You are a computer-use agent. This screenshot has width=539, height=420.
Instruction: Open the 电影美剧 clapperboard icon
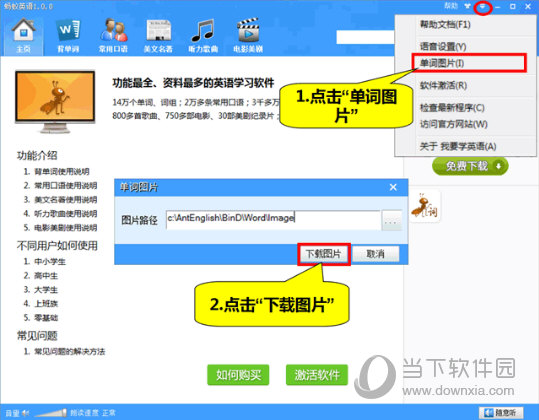(248, 36)
